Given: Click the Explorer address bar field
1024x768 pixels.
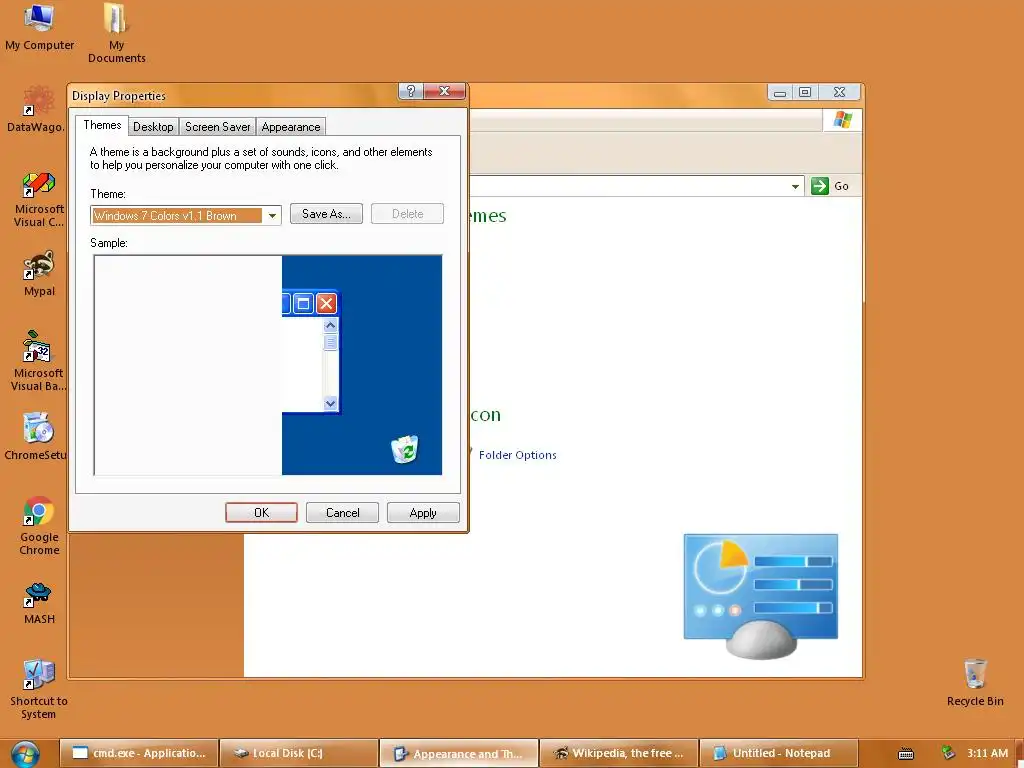Looking at the screenshot, I should click(637, 186).
